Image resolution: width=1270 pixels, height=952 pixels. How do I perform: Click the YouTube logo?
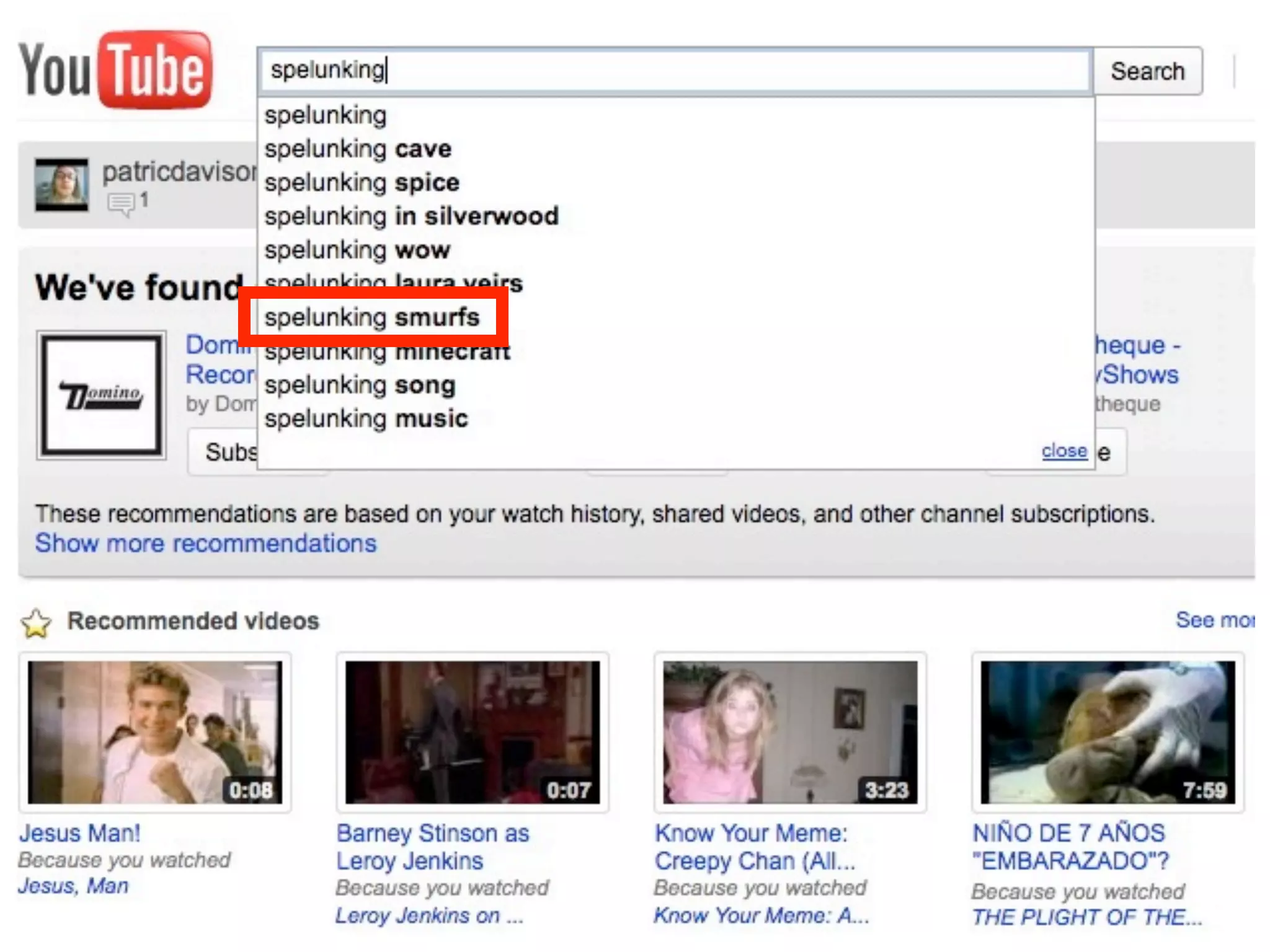pyautogui.click(x=116, y=70)
